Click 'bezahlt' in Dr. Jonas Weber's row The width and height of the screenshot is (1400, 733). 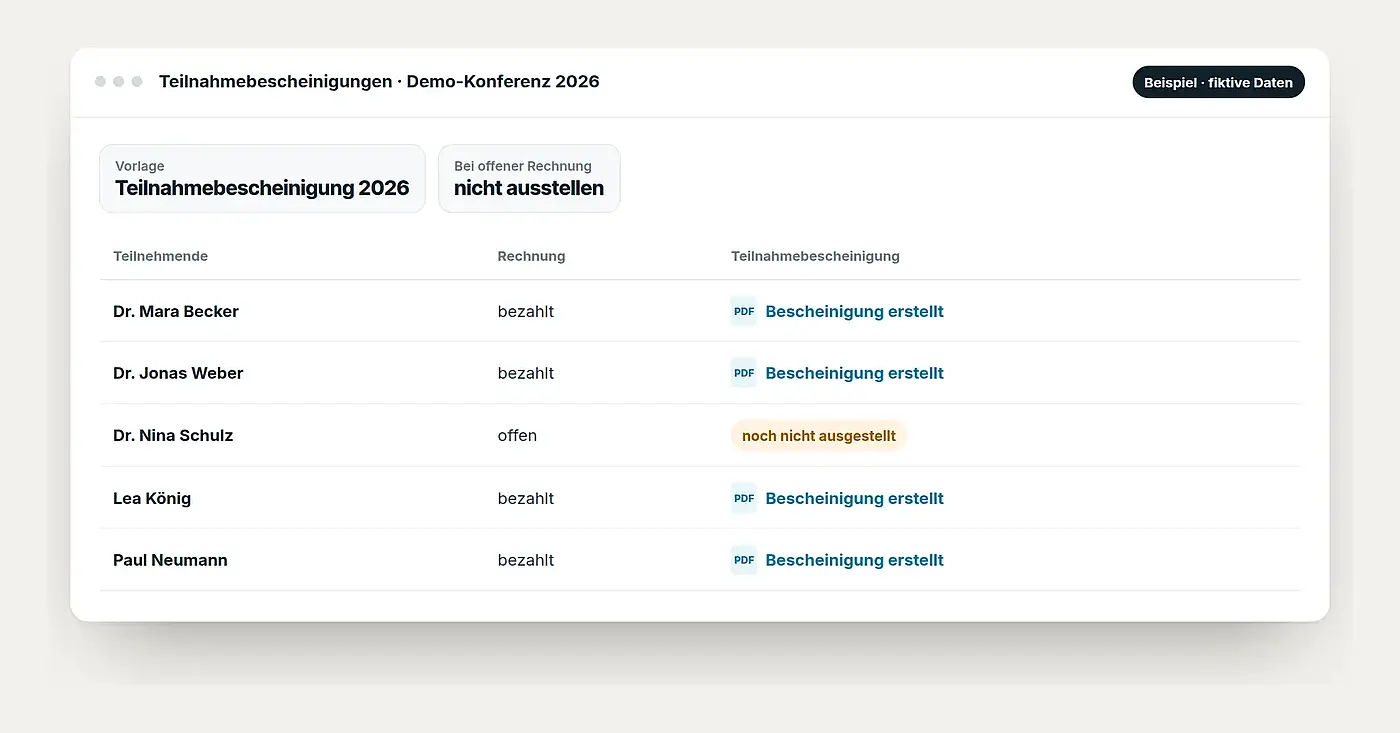pyautogui.click(x=526, y=373)
